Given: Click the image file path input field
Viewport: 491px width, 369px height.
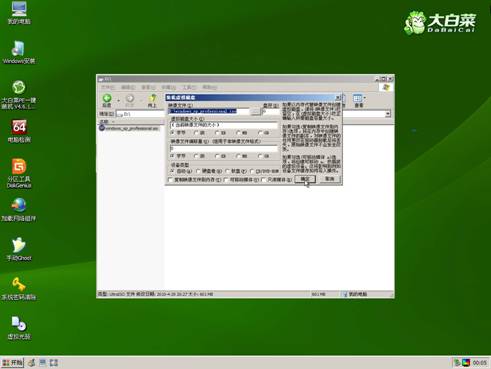Looking at the screenshot, I should (209, 111).
